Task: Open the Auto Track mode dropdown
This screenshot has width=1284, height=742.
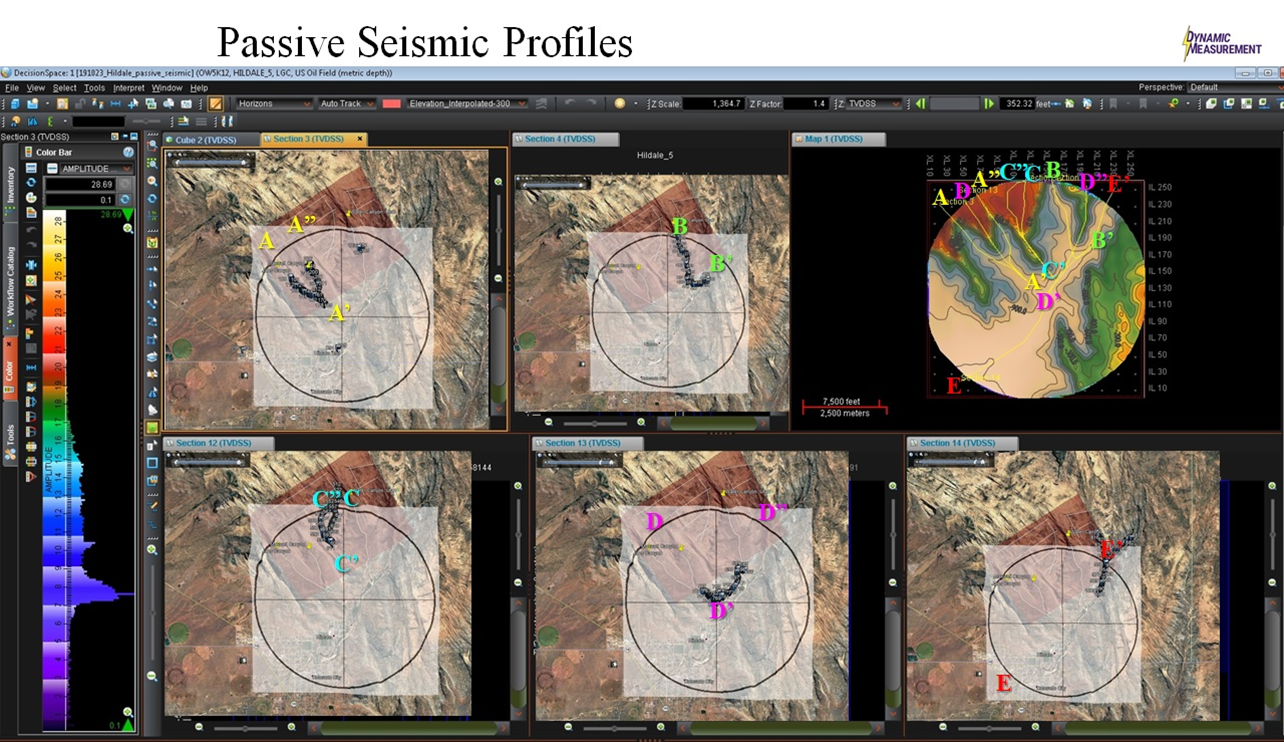Action: 347,104
